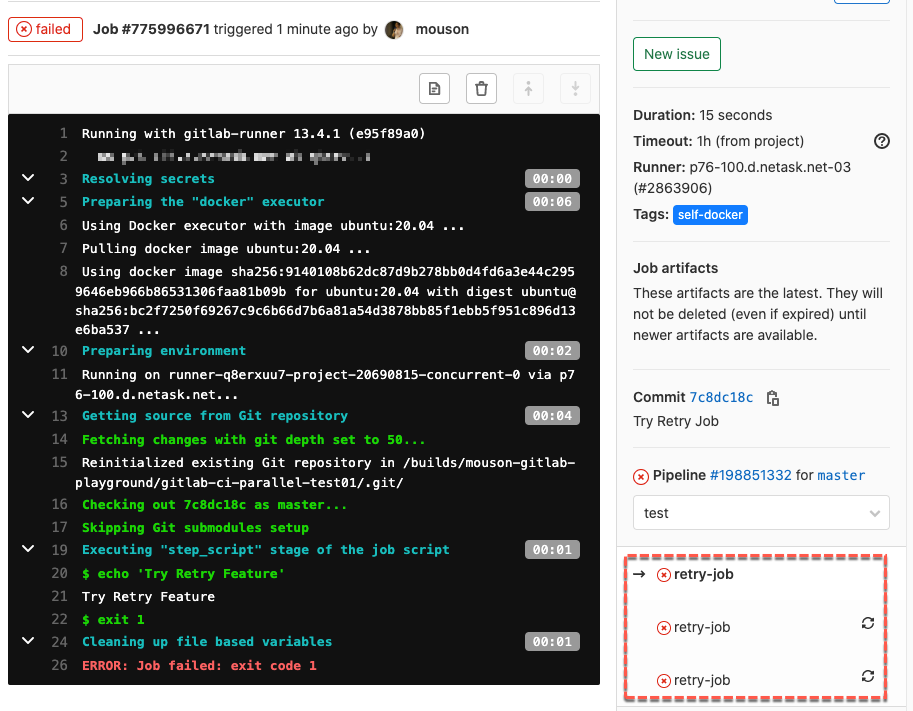Open the mouson user profile link
Screen dimensions: 913x711
[442, 29]
